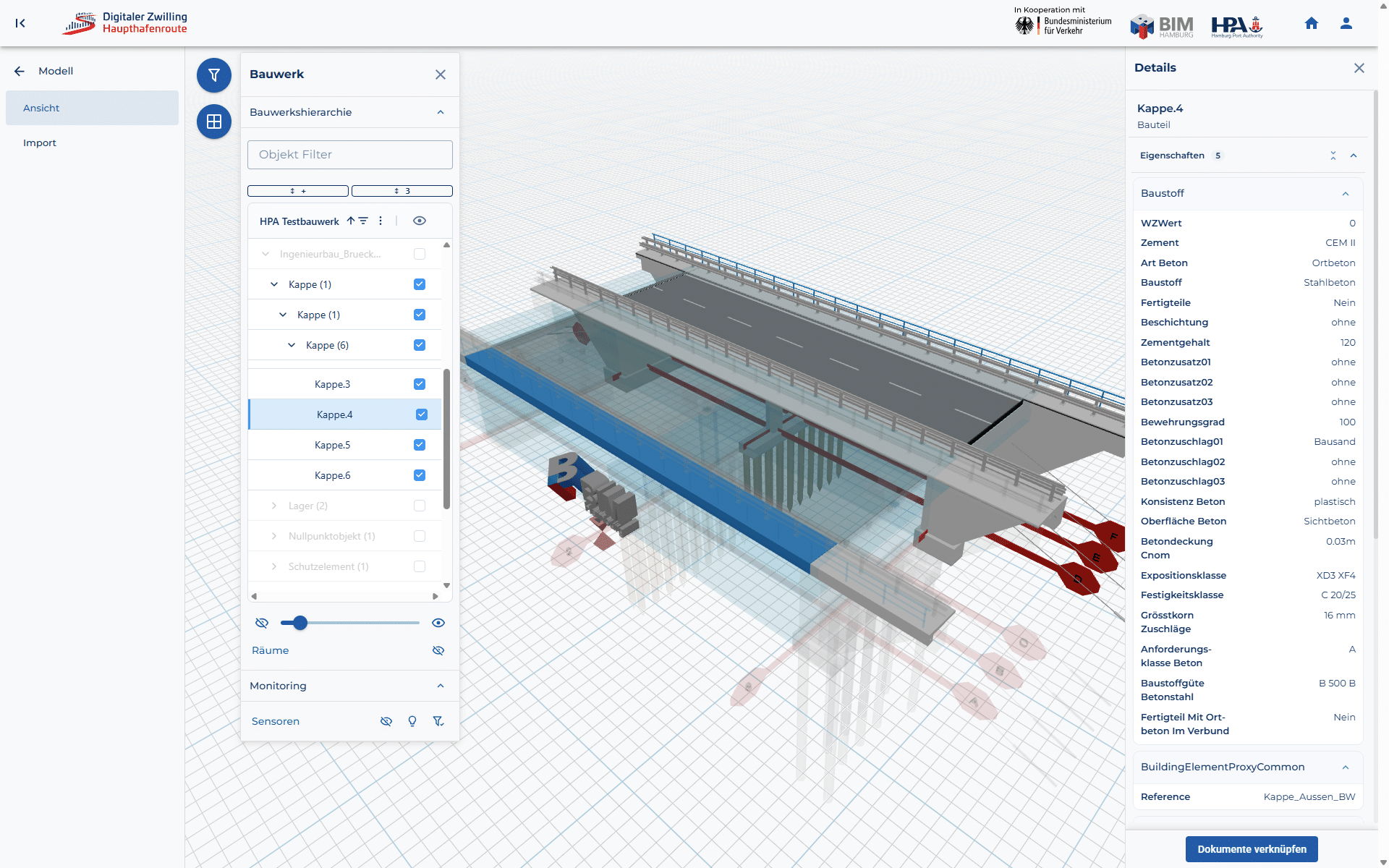This screenshot has height=868, width=1389.
Task: Expand the Nullpunktobjekt (1) tree node
Action: (x=274, y=536)
